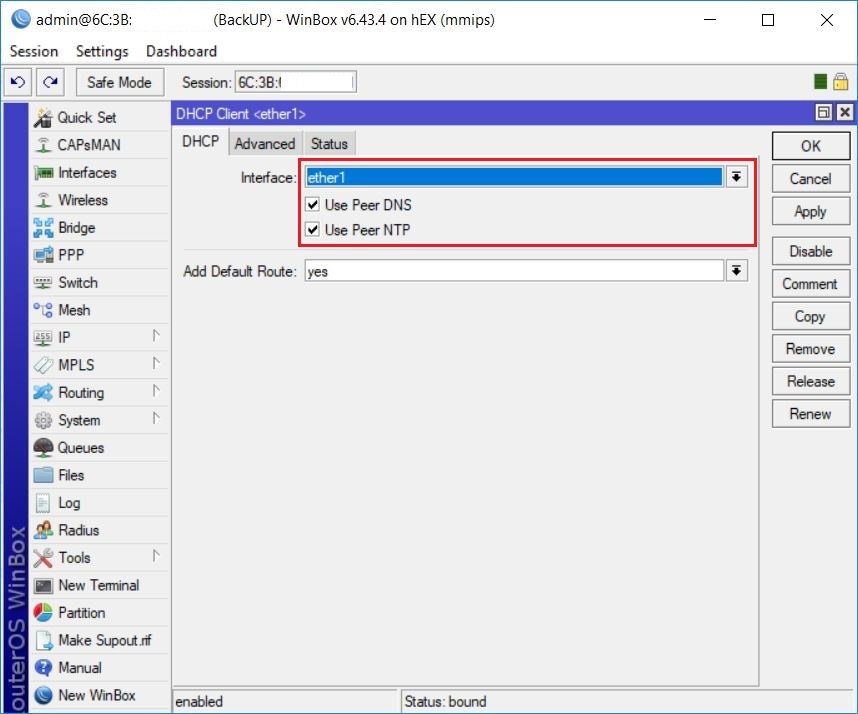Click the Disable button

coord(811,251)
